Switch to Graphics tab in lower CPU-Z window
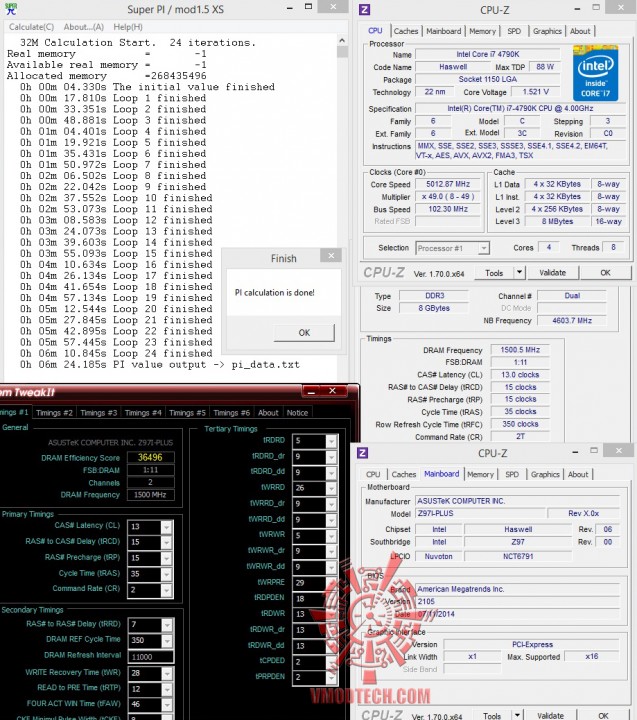The image size is (637, 720). coord(545,474)
